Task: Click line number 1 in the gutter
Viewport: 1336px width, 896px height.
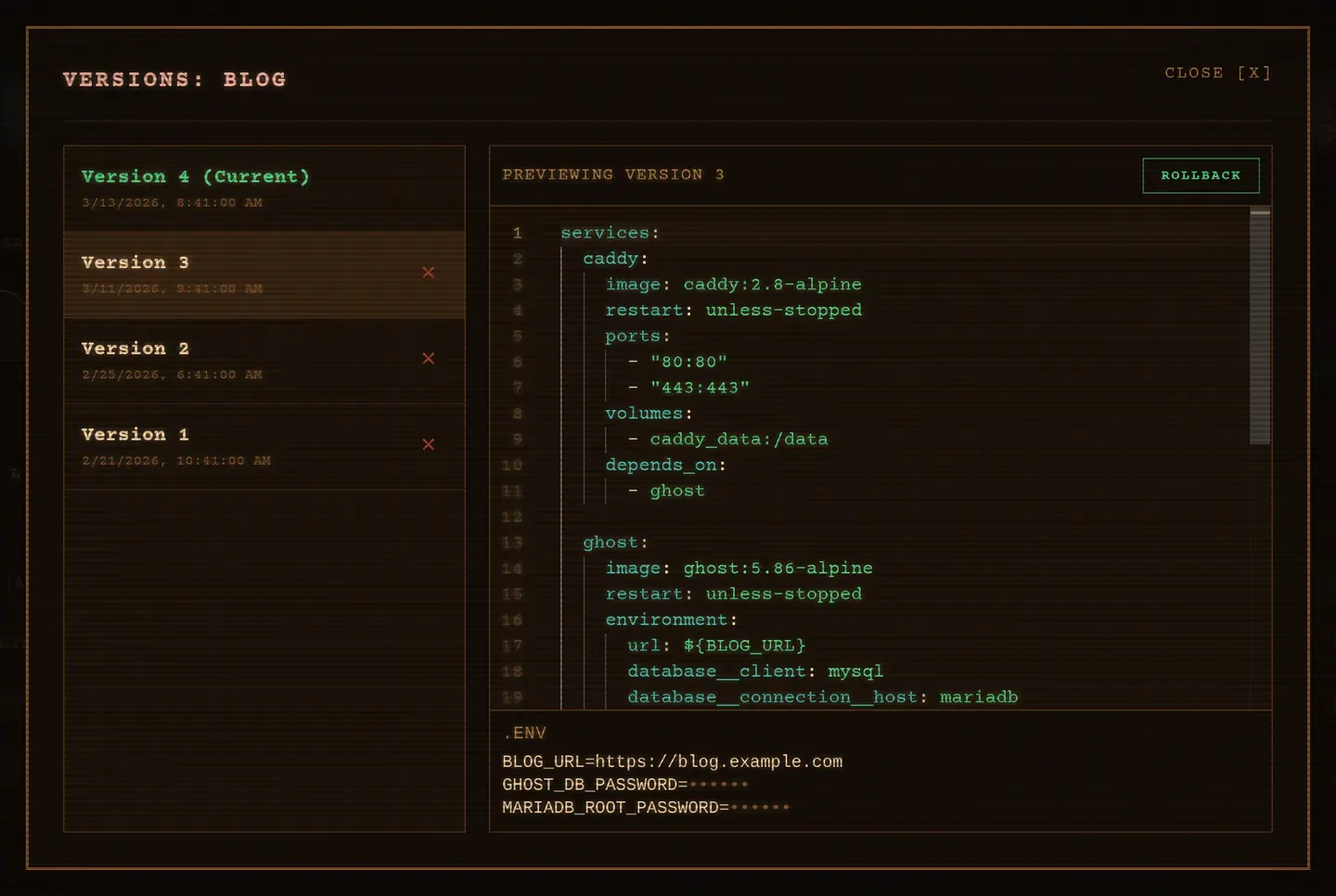Action: [x=518, y=233]
